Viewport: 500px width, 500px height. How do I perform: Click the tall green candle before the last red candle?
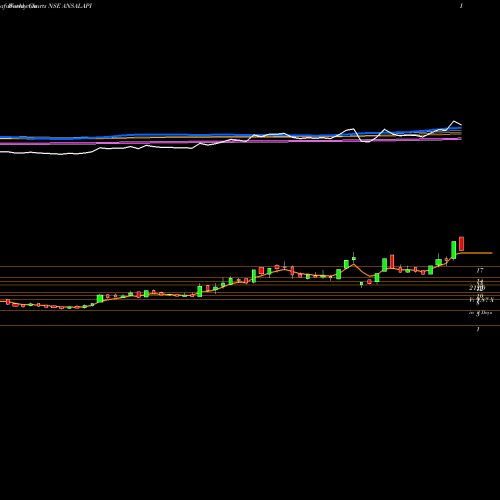point(454,250)
